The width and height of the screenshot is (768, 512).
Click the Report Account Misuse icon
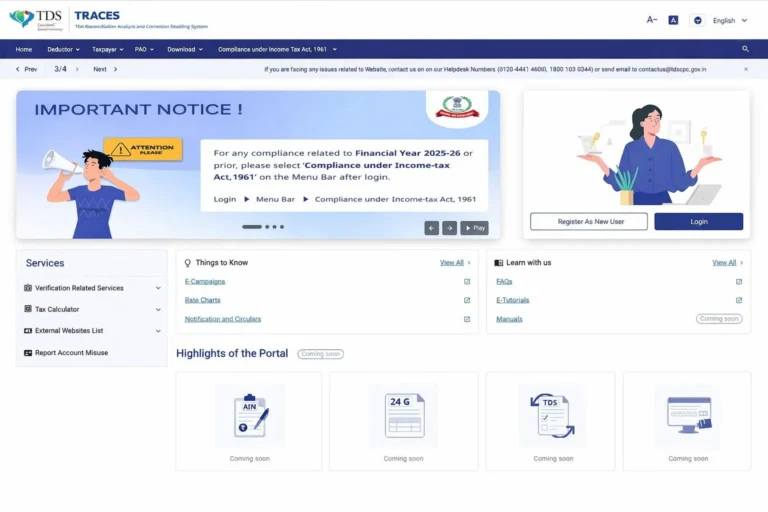point(28,353)
